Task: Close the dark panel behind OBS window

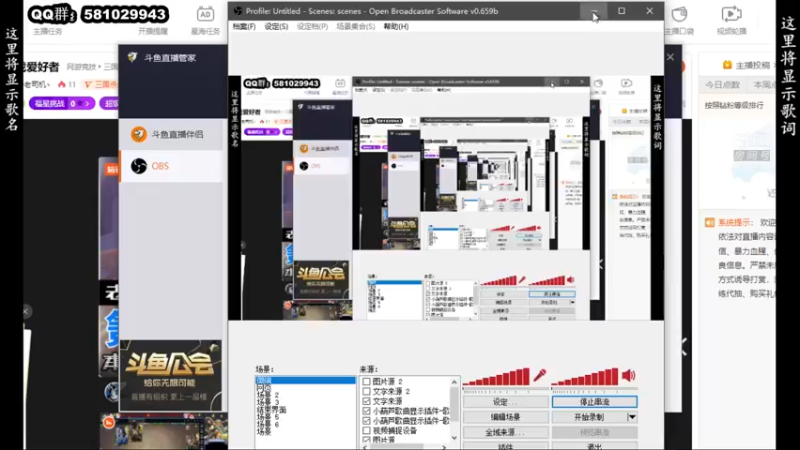Action: (670, 57)
